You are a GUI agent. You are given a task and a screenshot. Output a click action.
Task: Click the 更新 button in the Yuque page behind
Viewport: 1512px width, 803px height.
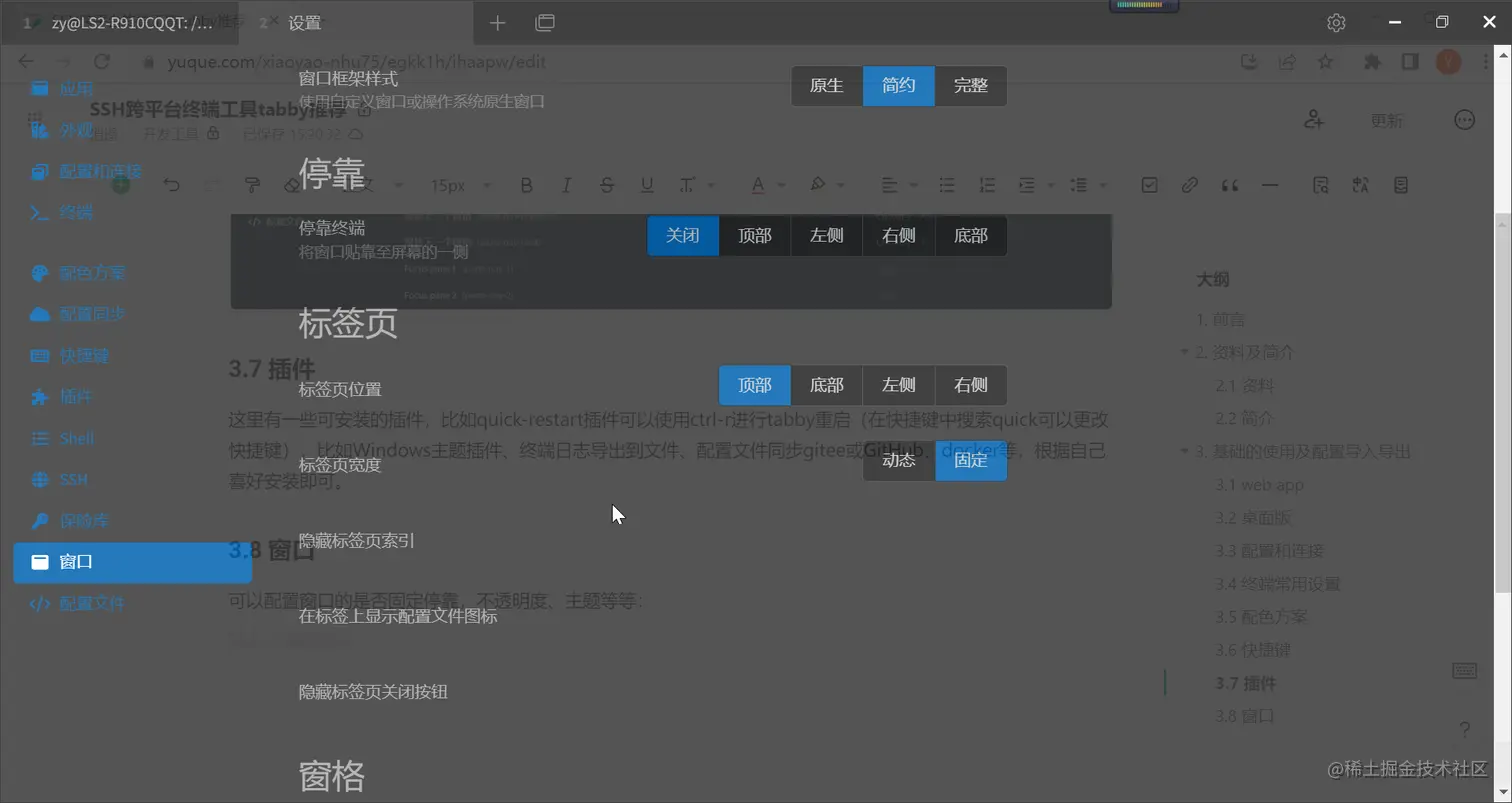pyautogui.click(x=1386, y=120)
